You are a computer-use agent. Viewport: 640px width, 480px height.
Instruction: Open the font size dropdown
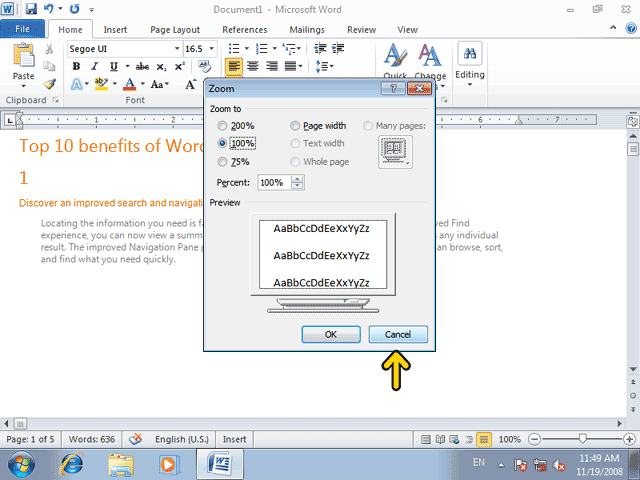[x=211, y=49]
